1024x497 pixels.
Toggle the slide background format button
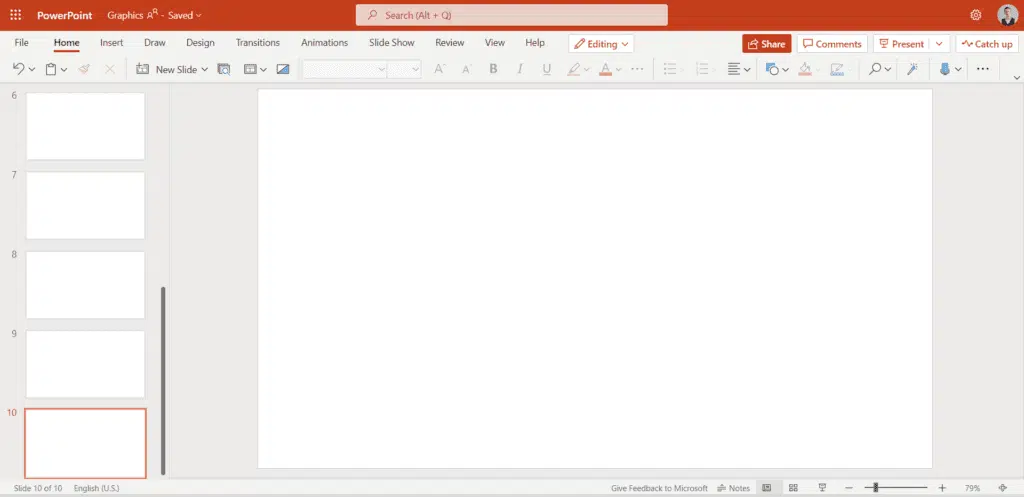[x=283, y=69]
